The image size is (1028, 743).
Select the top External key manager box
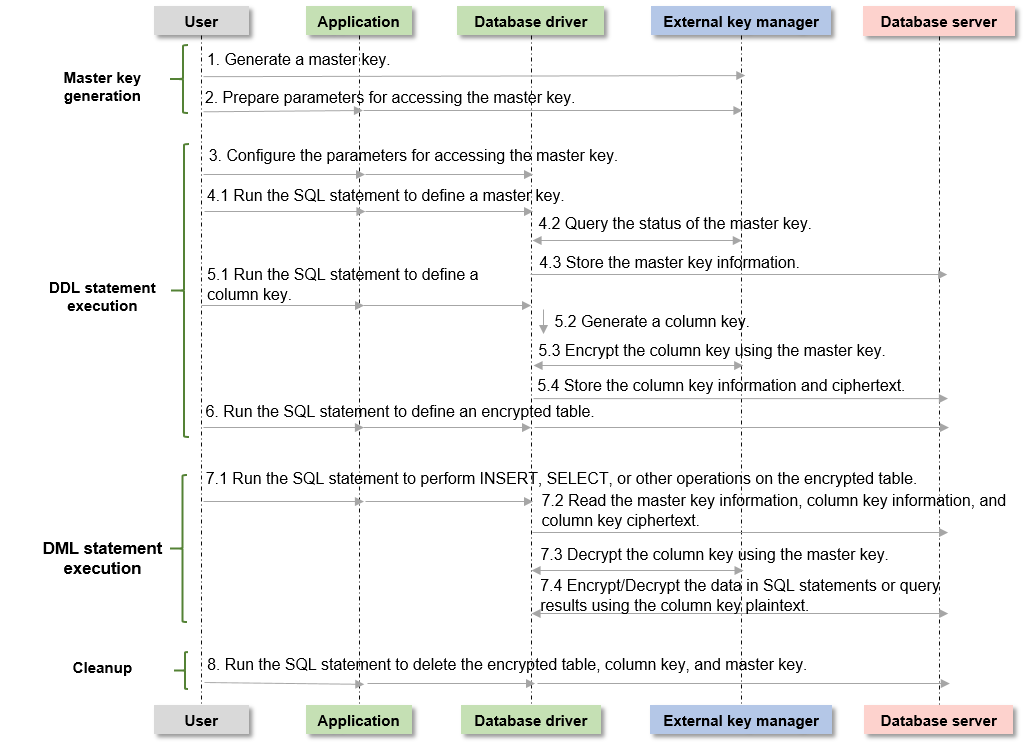tap(741, 21)
